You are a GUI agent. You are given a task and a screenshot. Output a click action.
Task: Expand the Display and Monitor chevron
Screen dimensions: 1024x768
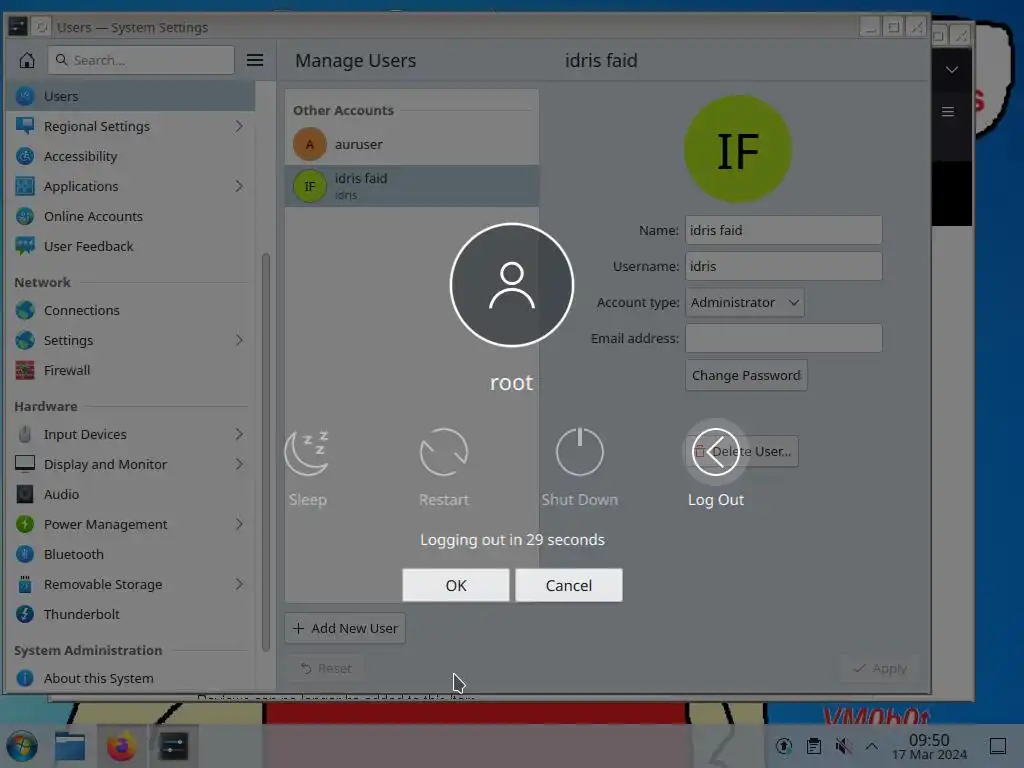(239, 464)
